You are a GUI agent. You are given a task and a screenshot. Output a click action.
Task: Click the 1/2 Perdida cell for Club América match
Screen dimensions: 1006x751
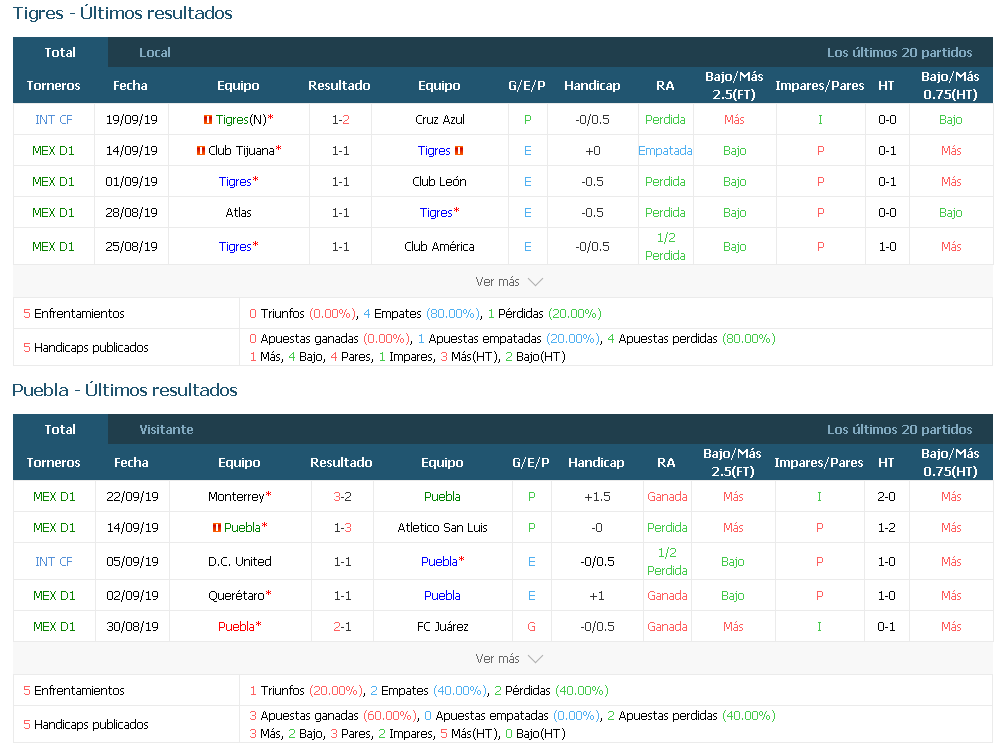pyautogui.click(x=665, y=246)
